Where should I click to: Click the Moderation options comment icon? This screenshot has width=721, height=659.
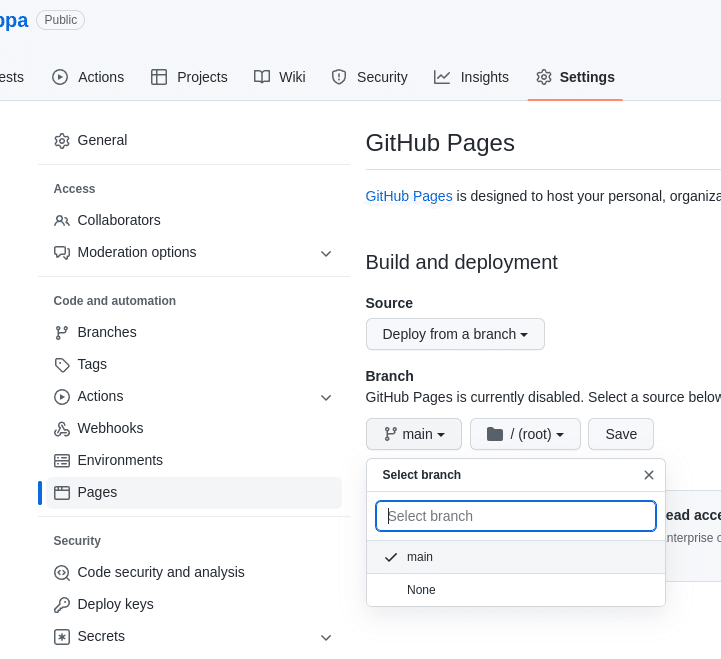[62, 252]
